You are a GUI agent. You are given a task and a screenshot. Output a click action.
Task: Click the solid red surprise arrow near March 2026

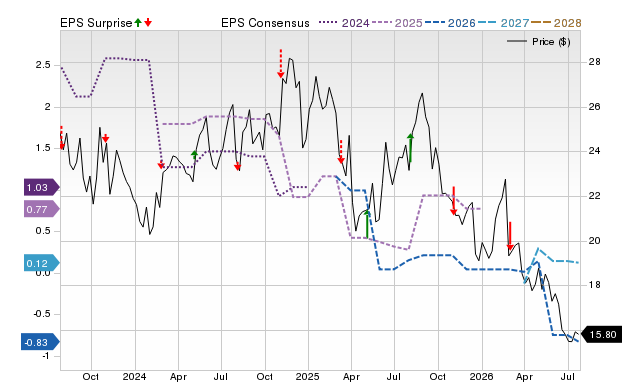pos(510,236)
